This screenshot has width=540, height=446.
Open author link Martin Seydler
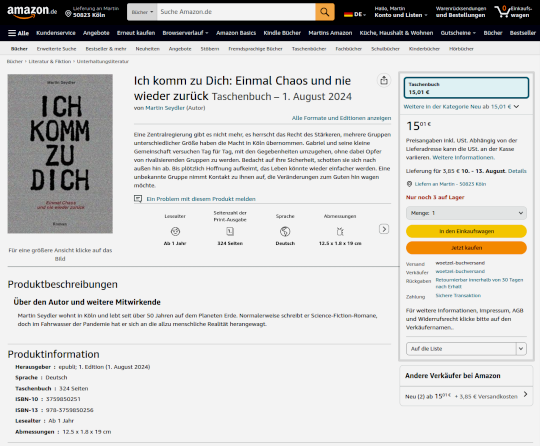(165, 108)
